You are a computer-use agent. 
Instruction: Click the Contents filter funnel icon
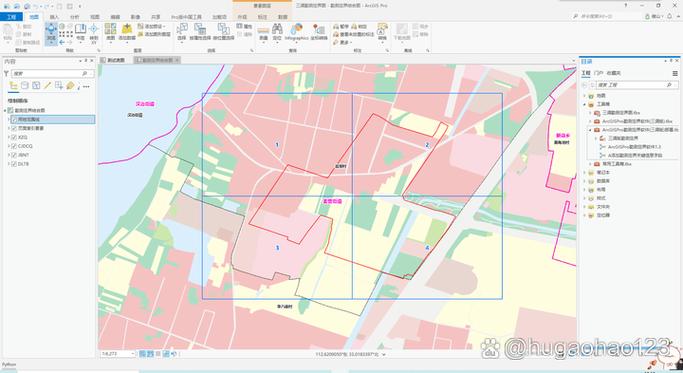pos(7,74)
